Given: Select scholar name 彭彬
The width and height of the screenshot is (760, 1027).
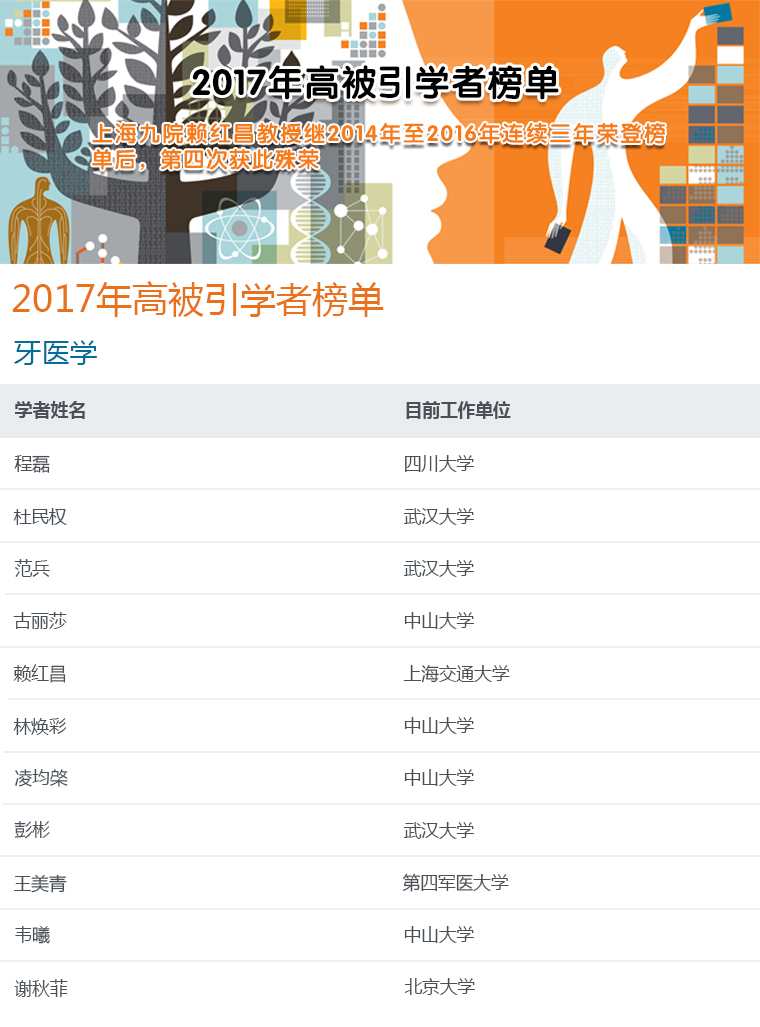Looking at the screenshot, I should 32,831.
